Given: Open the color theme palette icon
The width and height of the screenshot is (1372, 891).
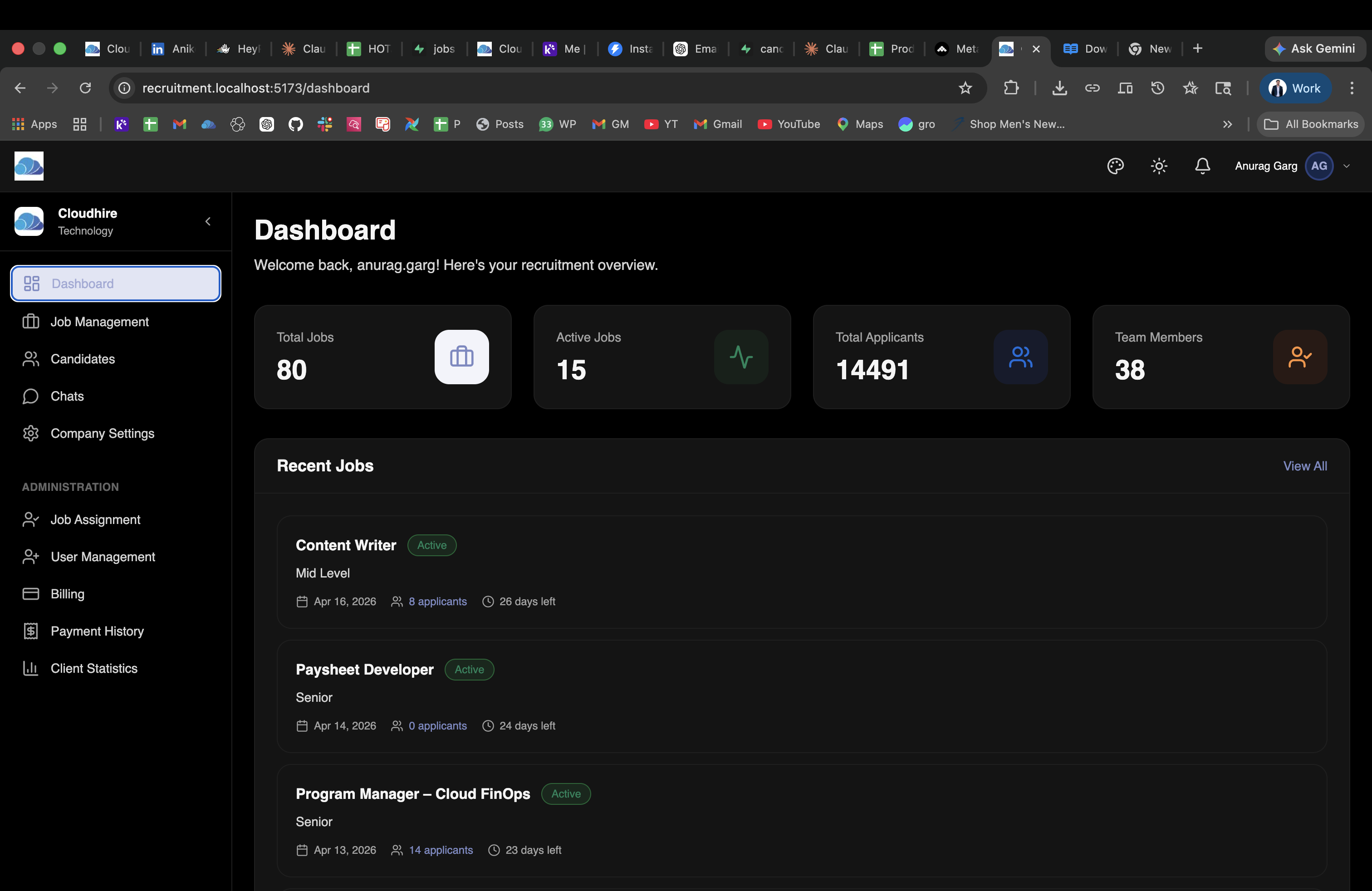Looking at the screenshot, I should tap(1115, 166).
